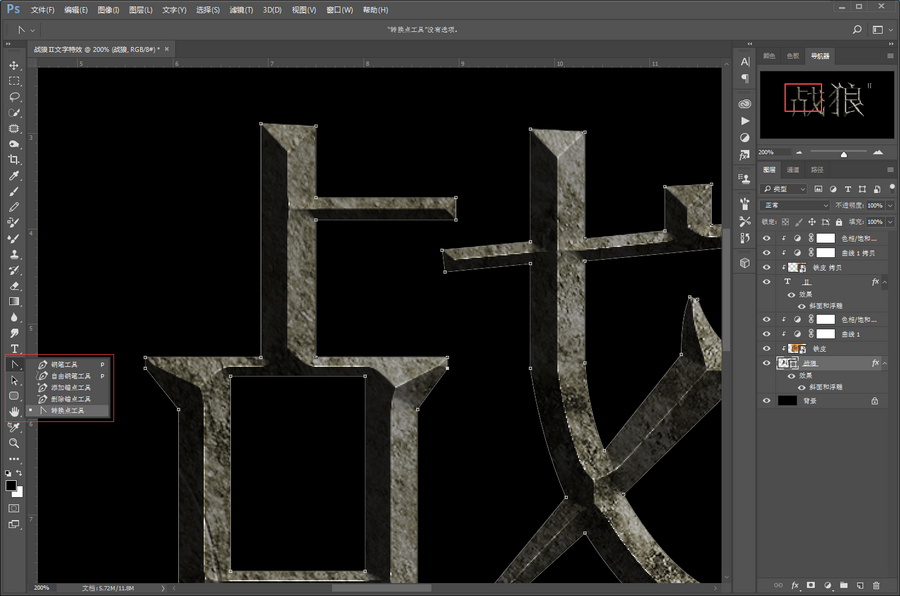900x596 pixels.
Task: Collapse the effects list on 战狼 layer
Action: [x=884, y=363]
